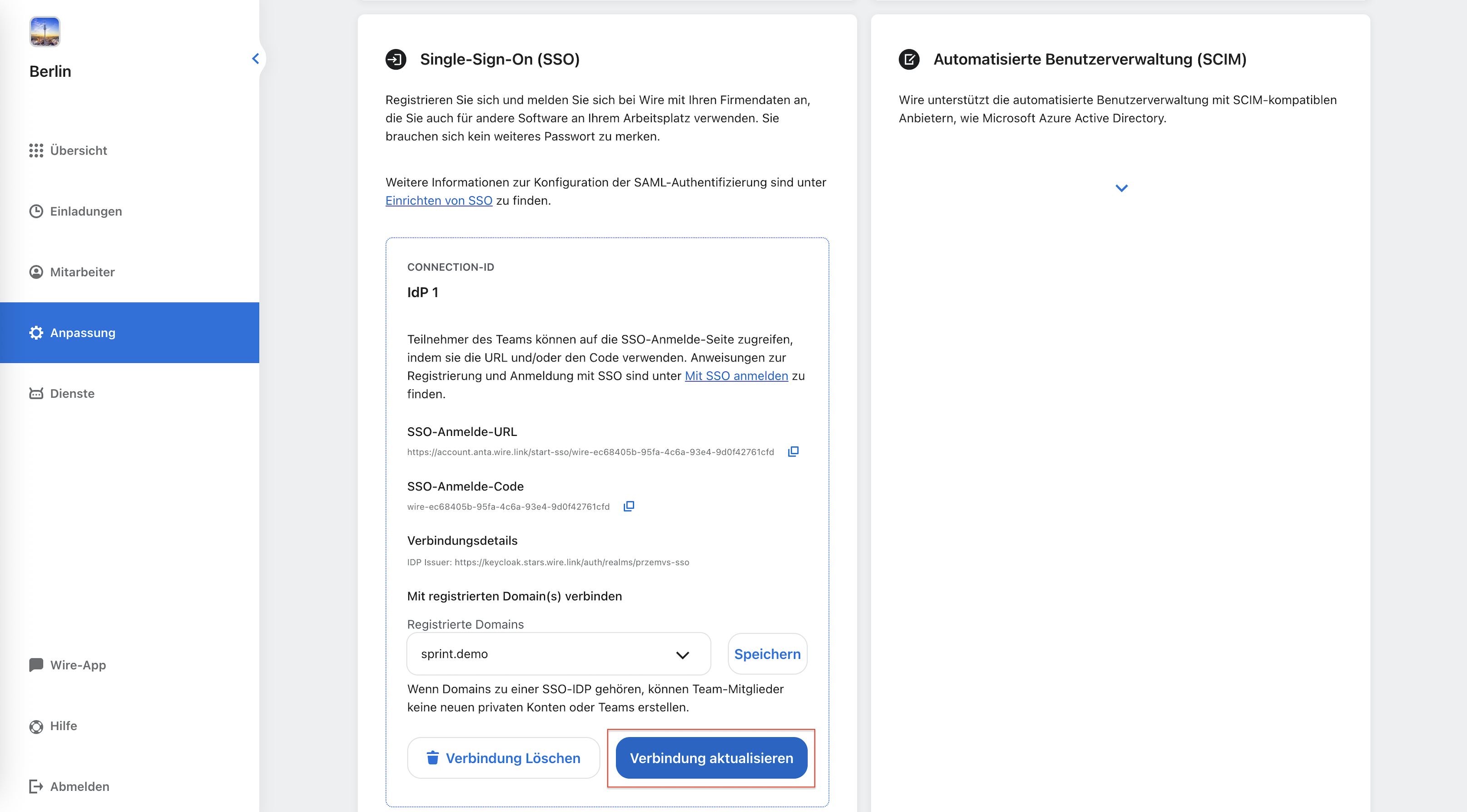Click the Einladungen clock icon
1467x812 pixels.
36,211
